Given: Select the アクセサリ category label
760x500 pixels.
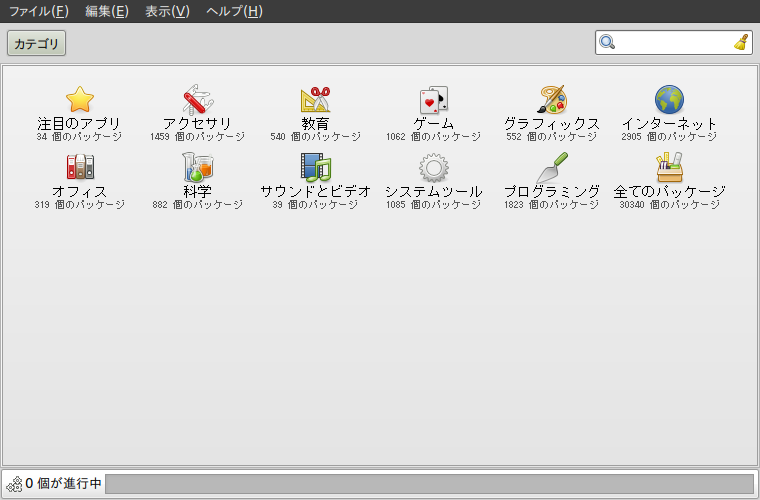Looking at the screenshot, I should pos(198,124).
